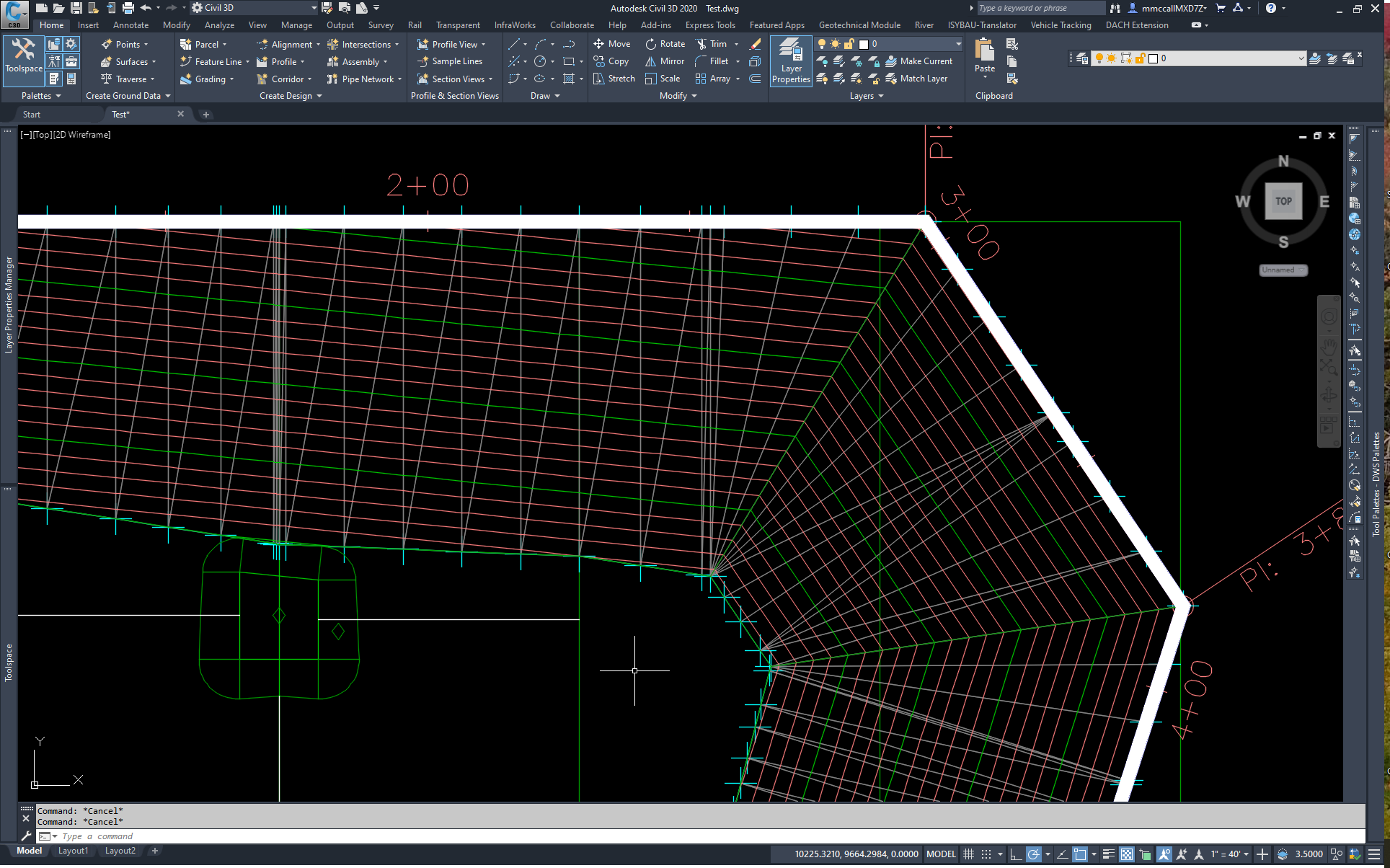Toggle ortho mode in status bar

coord(1015,854)
